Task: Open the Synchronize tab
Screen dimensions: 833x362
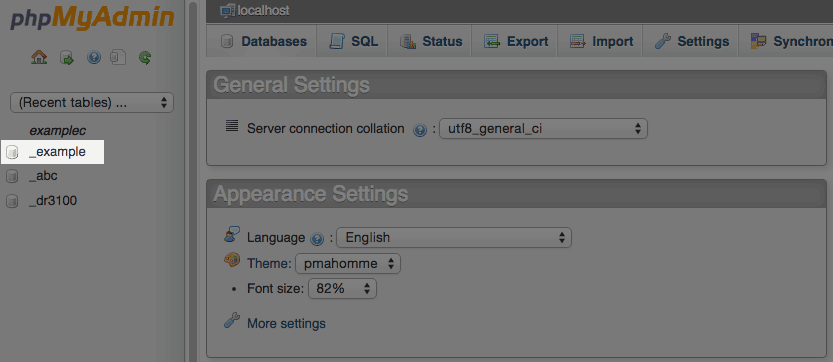Action: pos(786,41)
